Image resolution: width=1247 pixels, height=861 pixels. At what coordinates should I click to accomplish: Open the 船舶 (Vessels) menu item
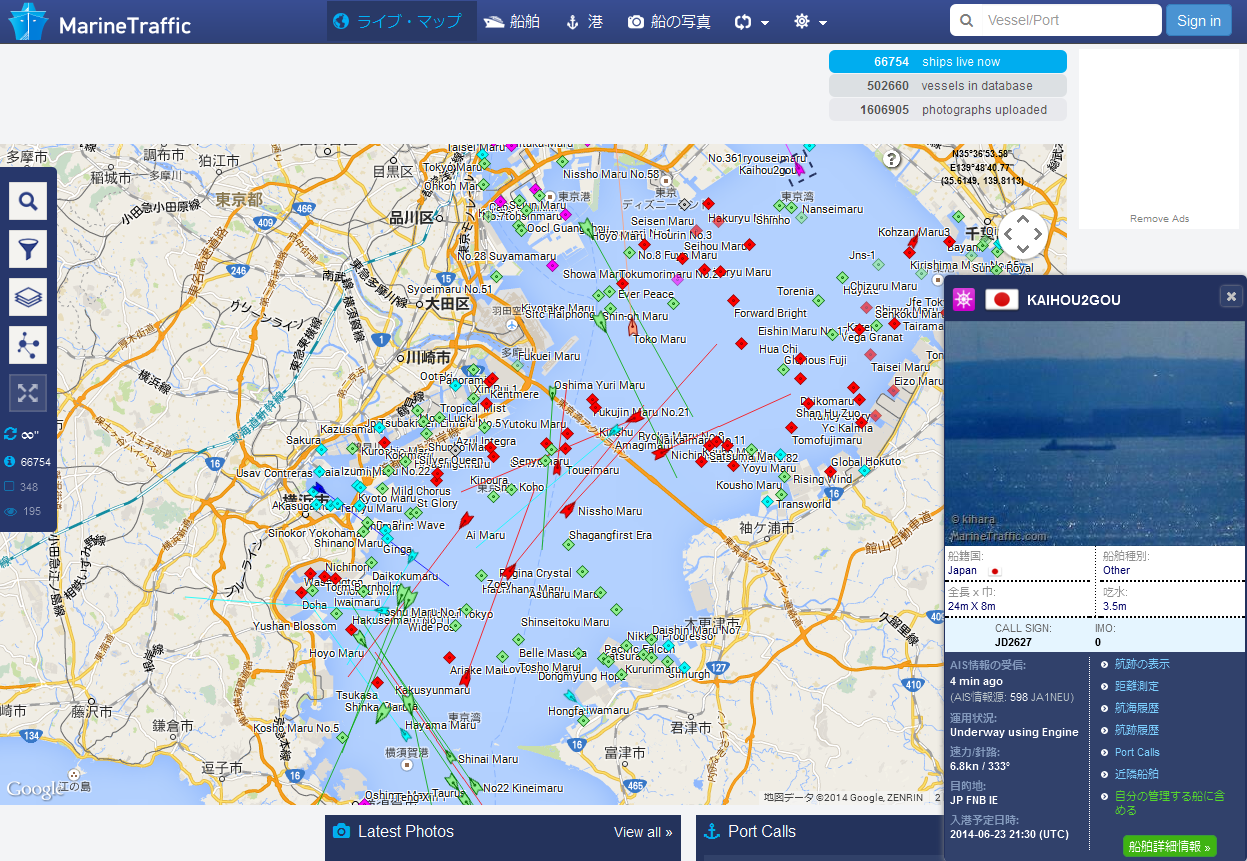512,21
